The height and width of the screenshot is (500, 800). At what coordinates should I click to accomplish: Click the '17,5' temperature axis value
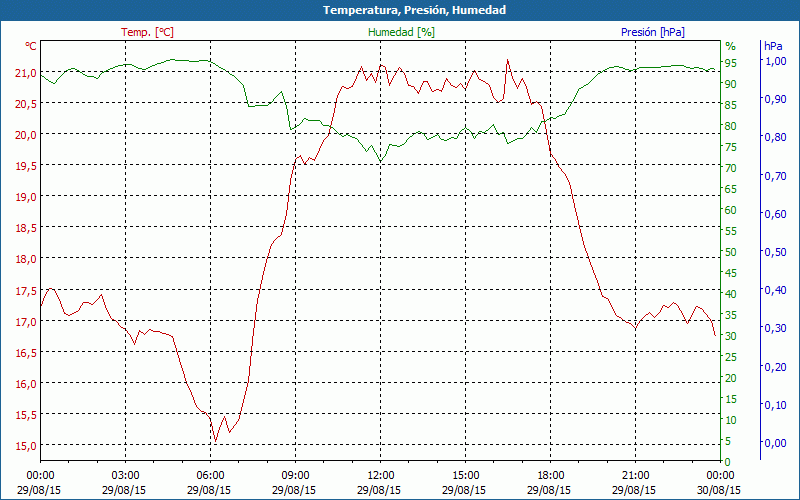(x=26, y=291)
